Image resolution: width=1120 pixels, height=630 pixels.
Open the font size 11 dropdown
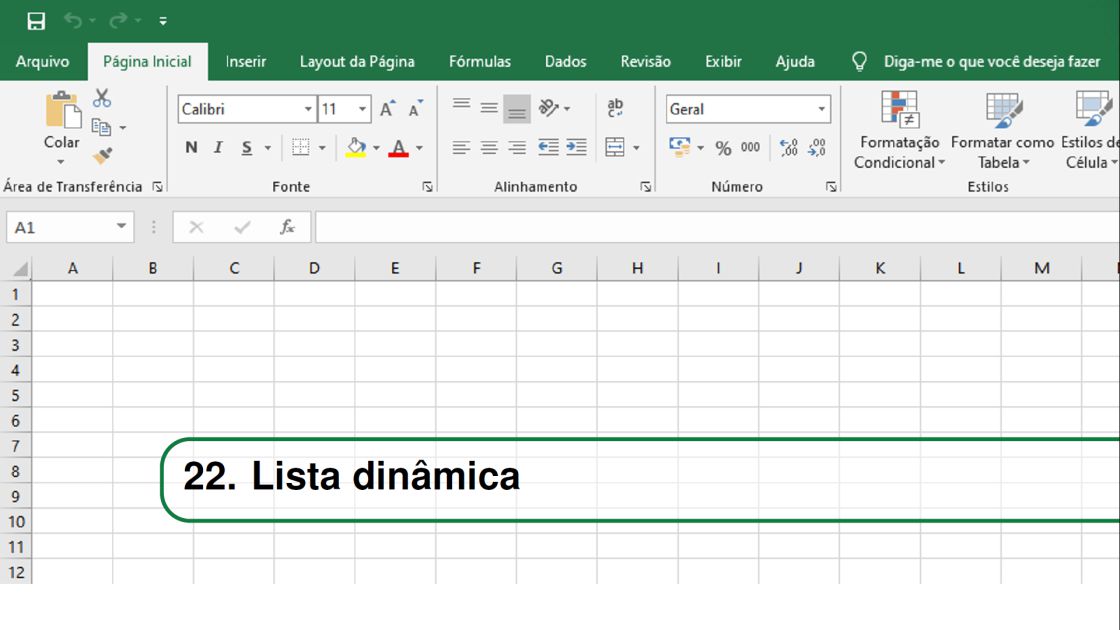pyautogui.click(x=362, y=109)
